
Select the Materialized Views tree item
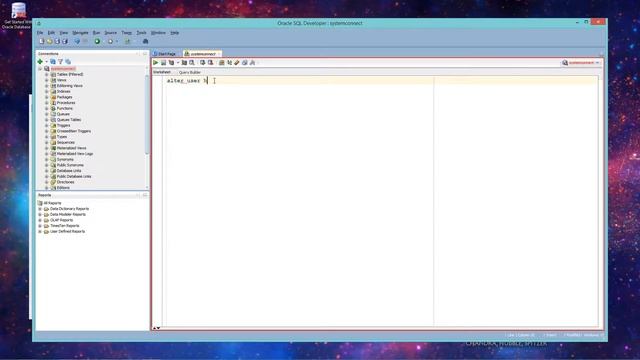71,148
